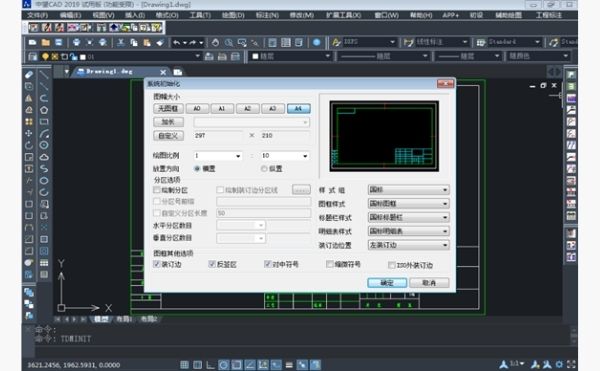Click the 01 layer white color swatch
The image size is (600, 371).
pos(83,57)
